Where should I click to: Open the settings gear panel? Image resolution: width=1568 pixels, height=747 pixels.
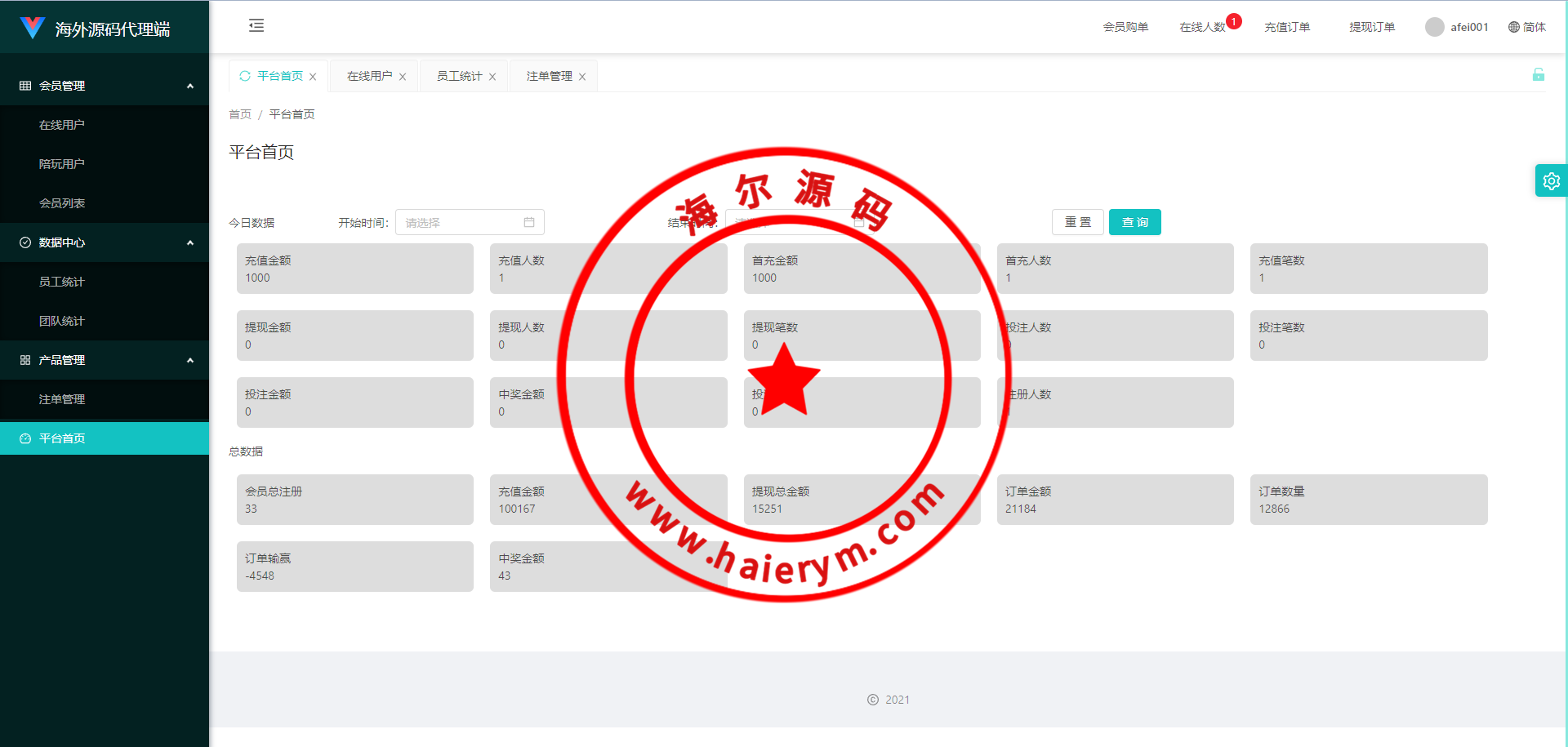point(1551,181)
